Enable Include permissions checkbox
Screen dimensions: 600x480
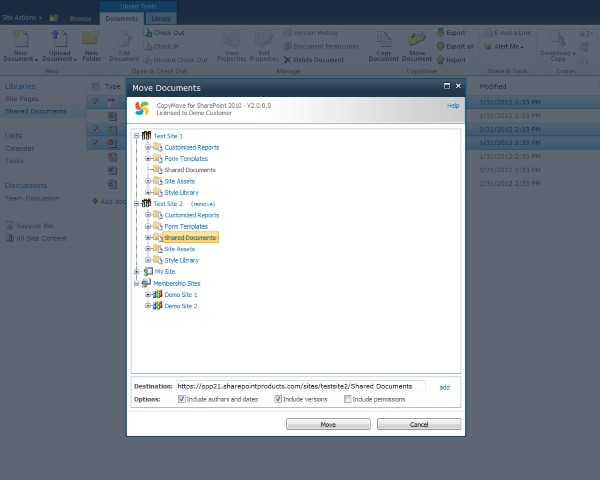click(347, 399)
